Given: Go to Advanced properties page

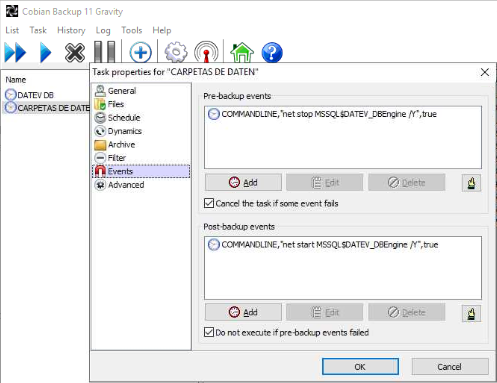Looking at the screenshot, I should [x=119, y=185].
